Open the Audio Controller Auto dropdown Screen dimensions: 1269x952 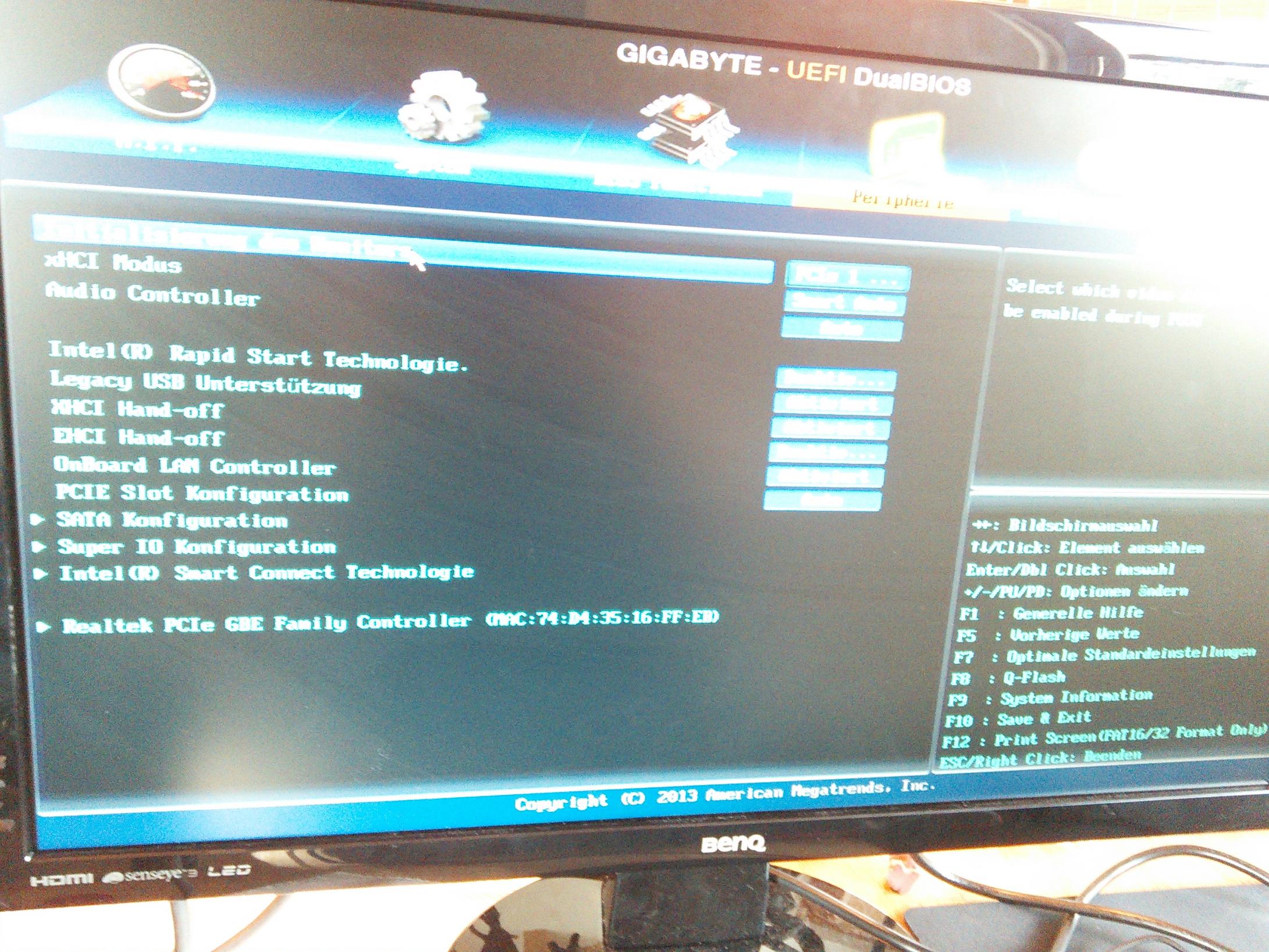tap(841, 329)
